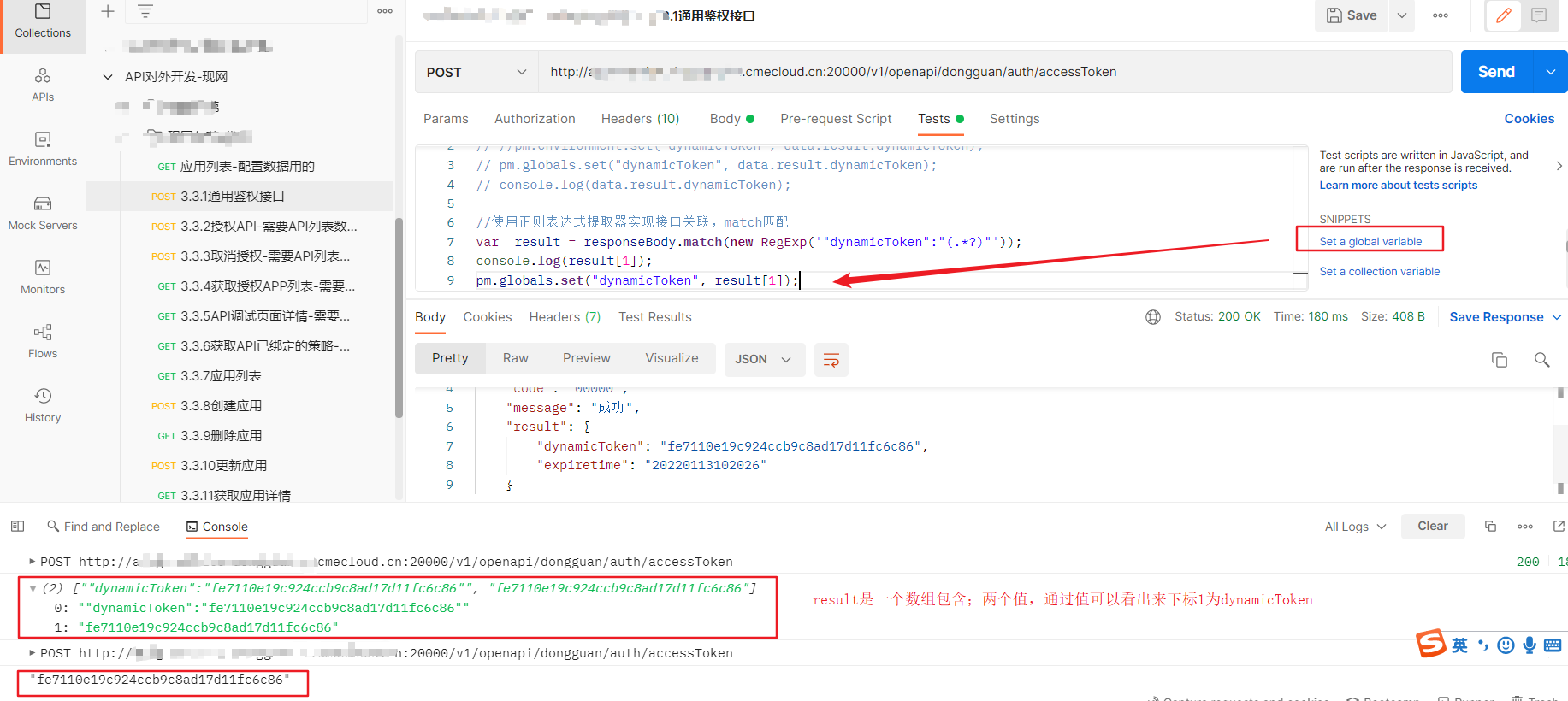1568x701 pixels.
Task: Open the JSON format dropdown
Action: [x=765, y=360]
